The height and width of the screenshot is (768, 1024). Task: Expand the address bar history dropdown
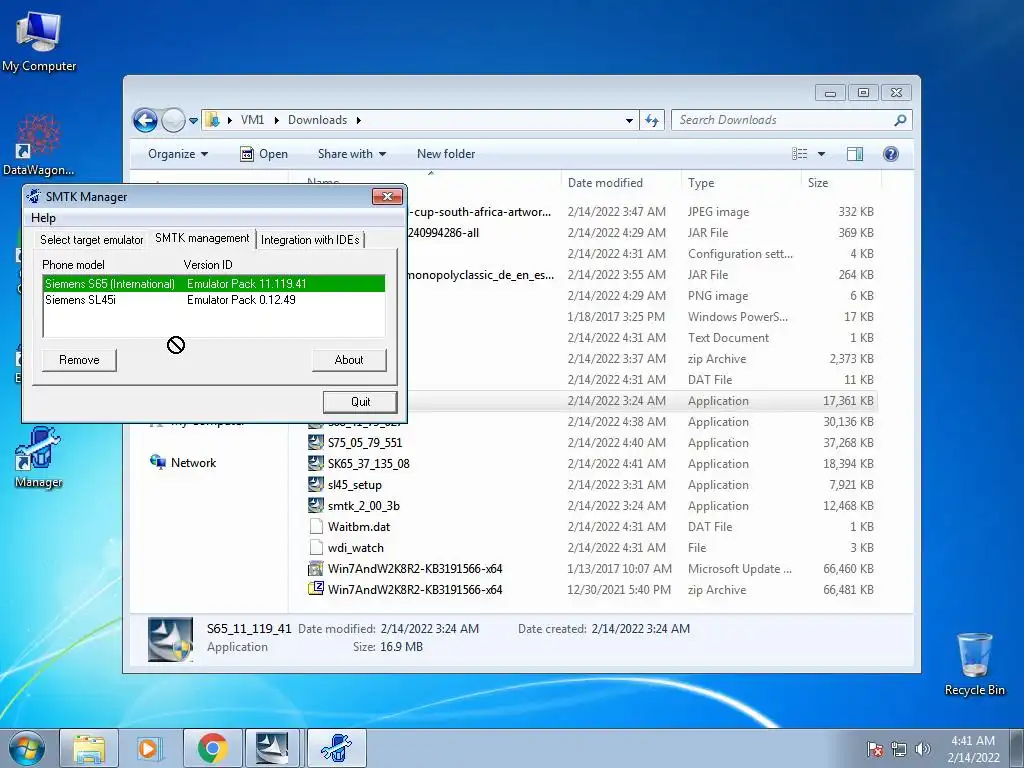(629, 120)
